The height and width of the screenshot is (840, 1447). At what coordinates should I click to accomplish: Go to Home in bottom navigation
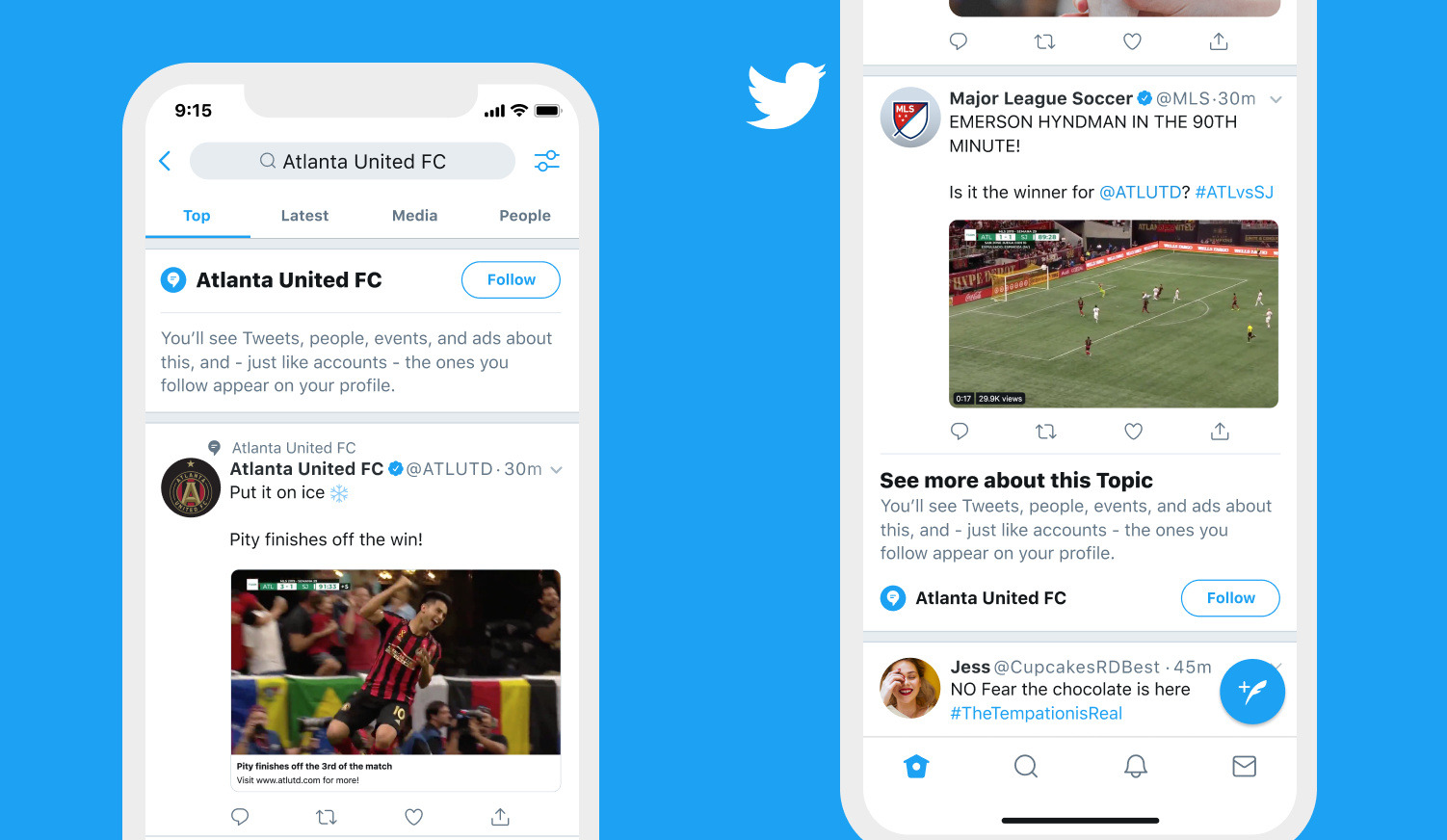click(x=916, y=766)
